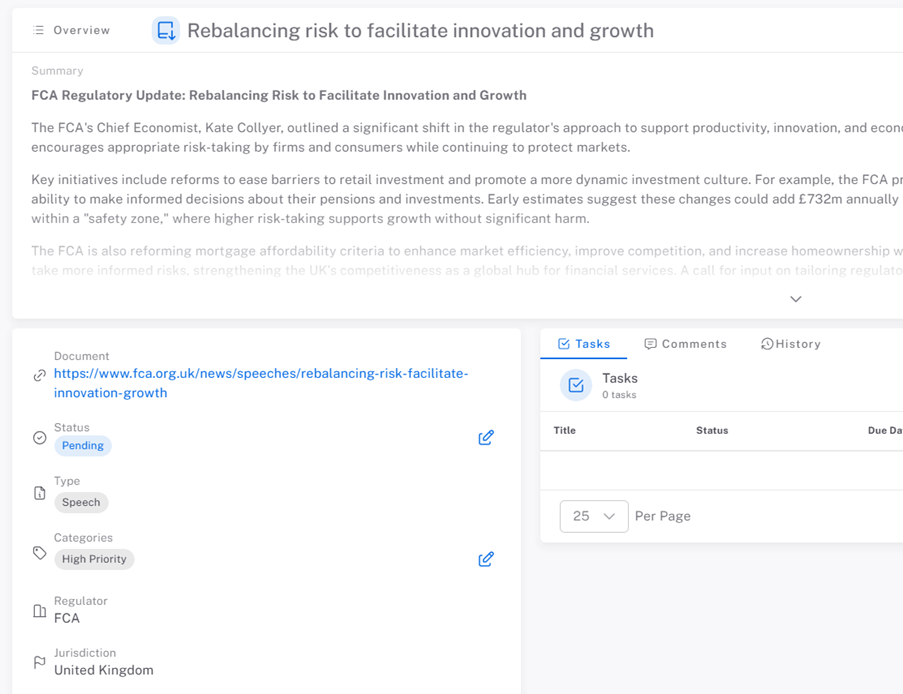Sort tasks by Title column header
The height and width of the screenshot is (694, 903).
(565, 430)
